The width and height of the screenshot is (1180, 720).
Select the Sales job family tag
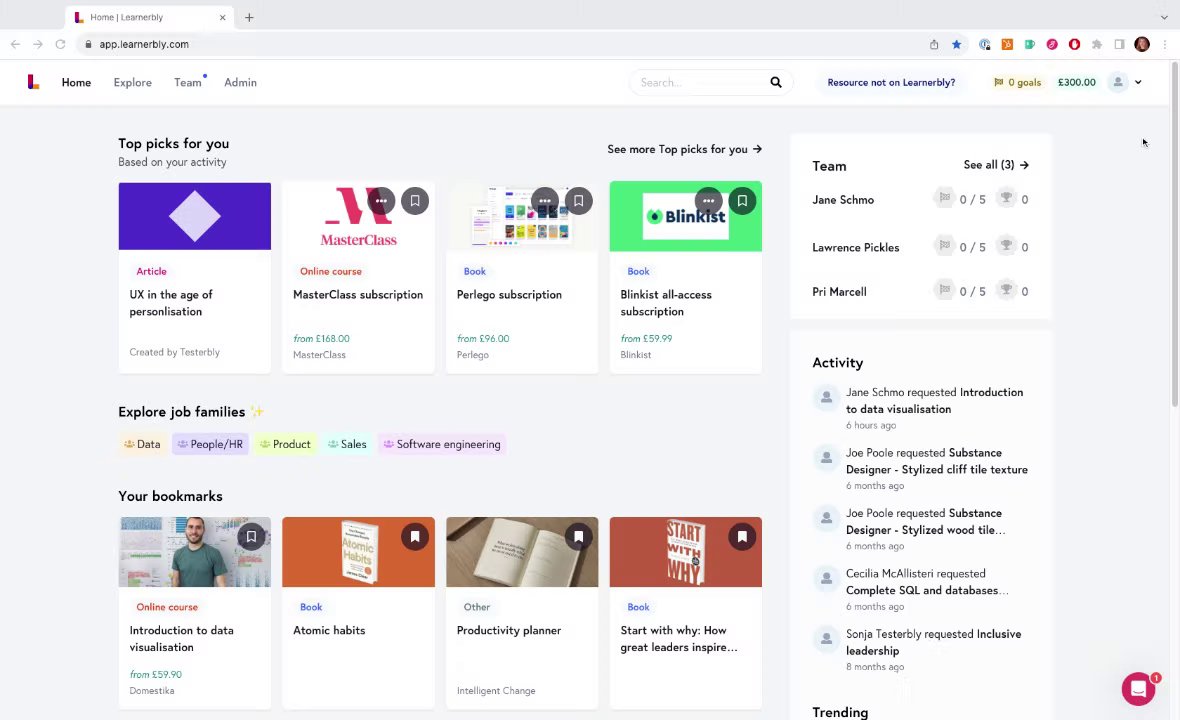[347, 444]
